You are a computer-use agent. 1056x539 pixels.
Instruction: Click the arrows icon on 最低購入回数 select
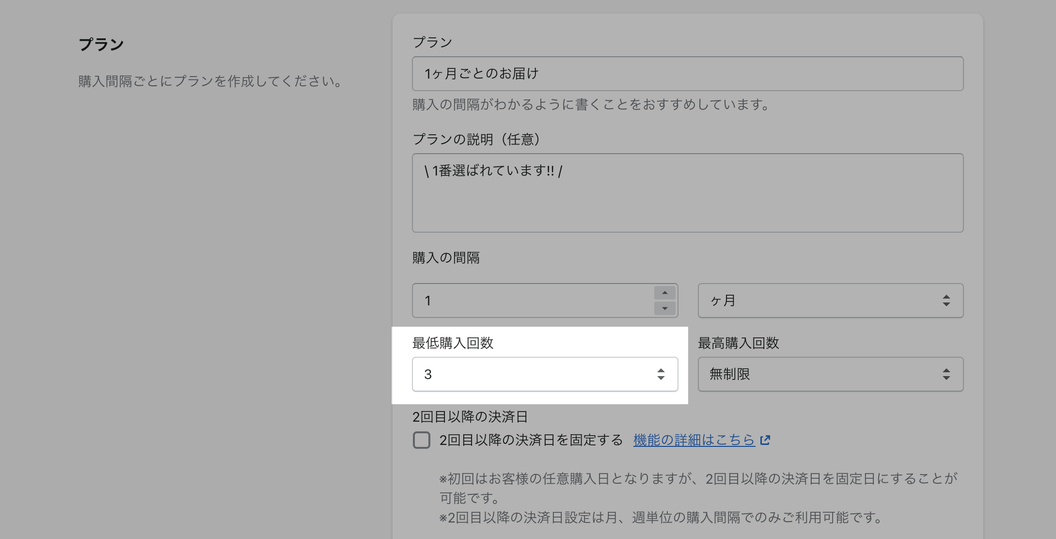pos(660,374)
